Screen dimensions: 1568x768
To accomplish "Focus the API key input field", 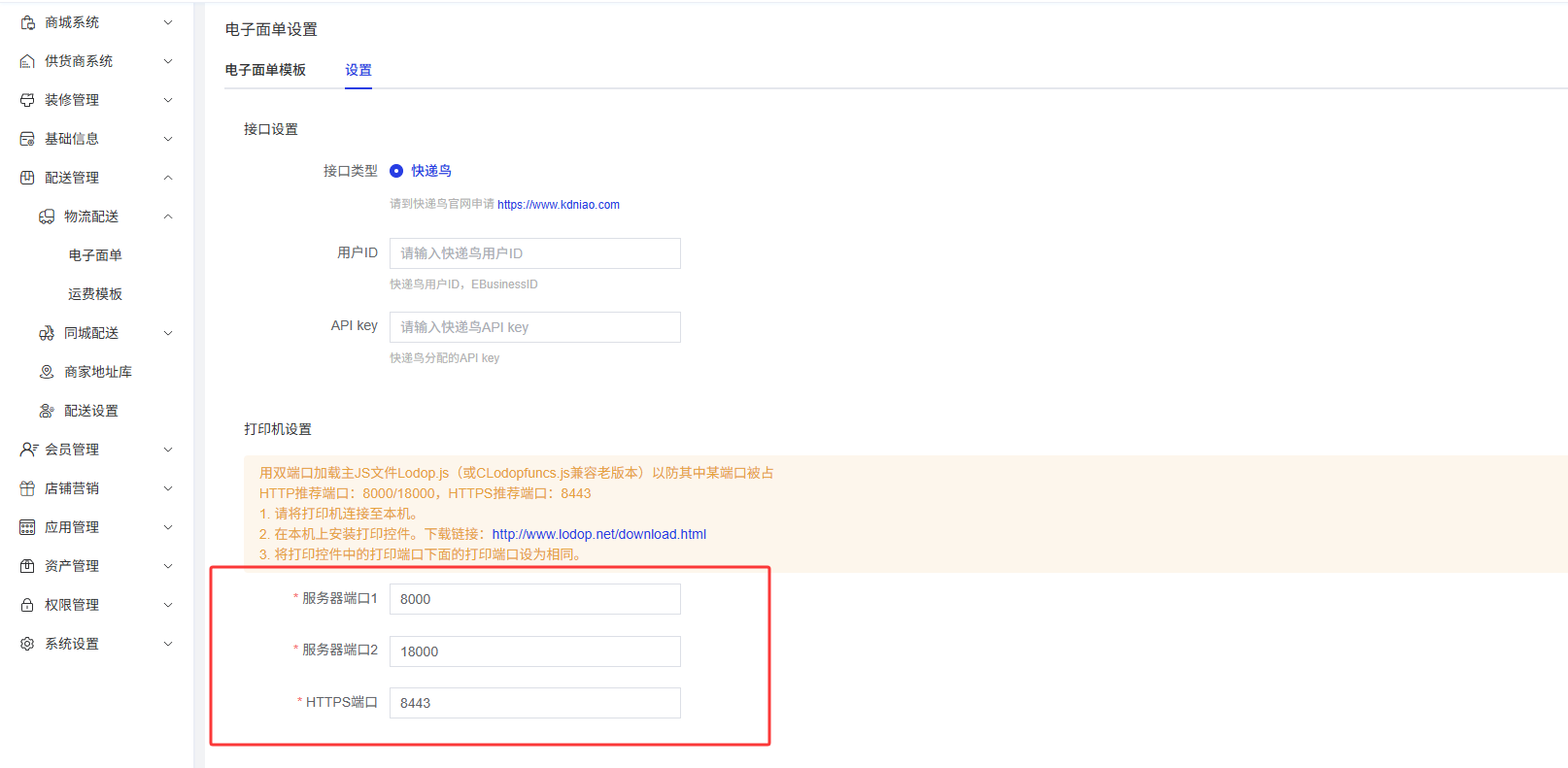I will (535, 327).
